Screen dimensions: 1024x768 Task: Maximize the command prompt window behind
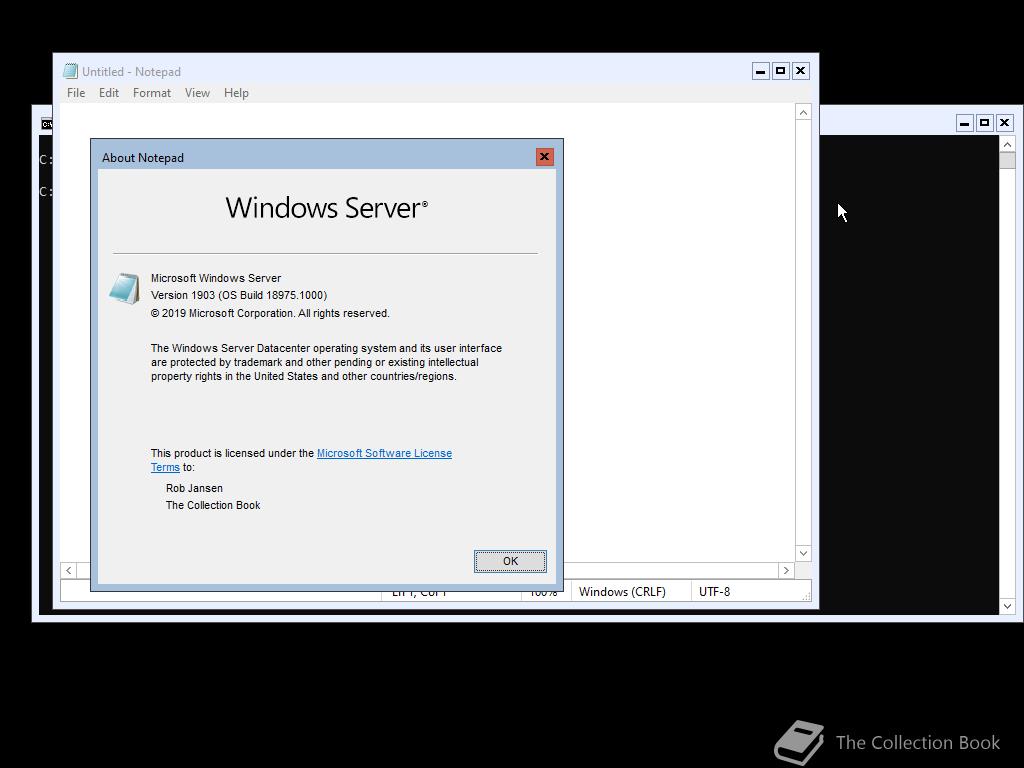(x=985, y=123)
